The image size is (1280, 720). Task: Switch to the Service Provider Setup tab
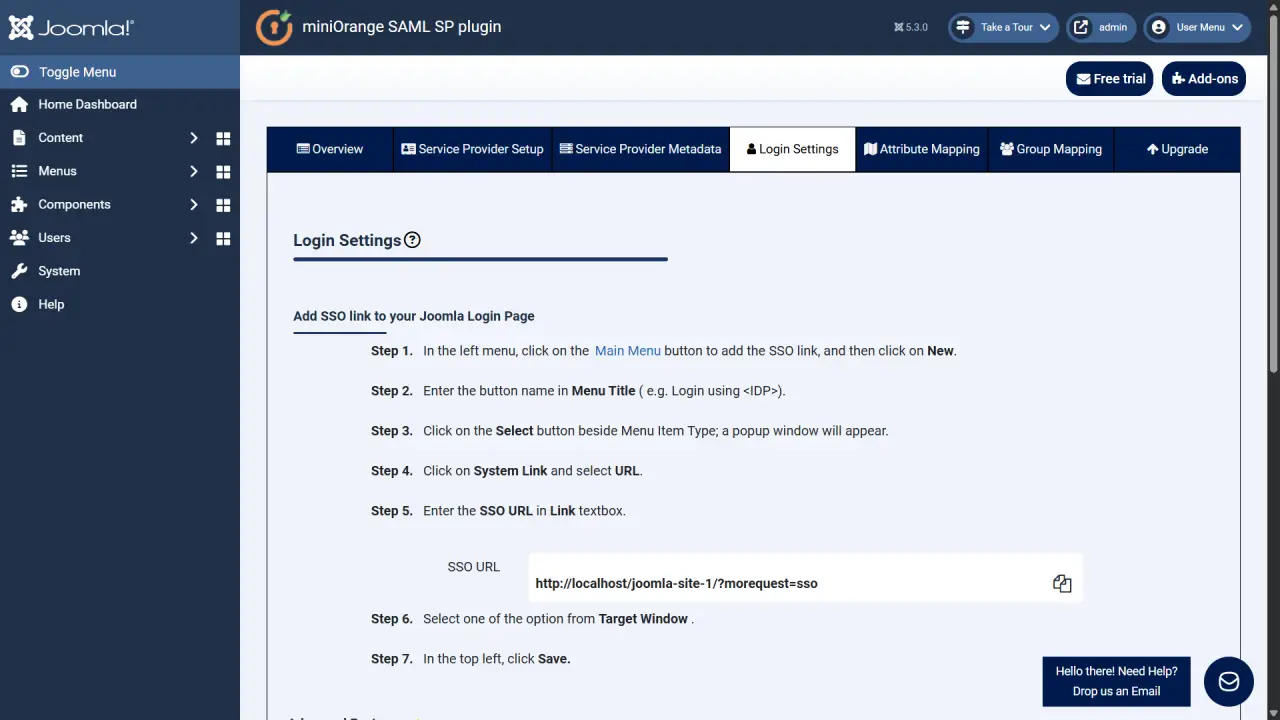472,149
